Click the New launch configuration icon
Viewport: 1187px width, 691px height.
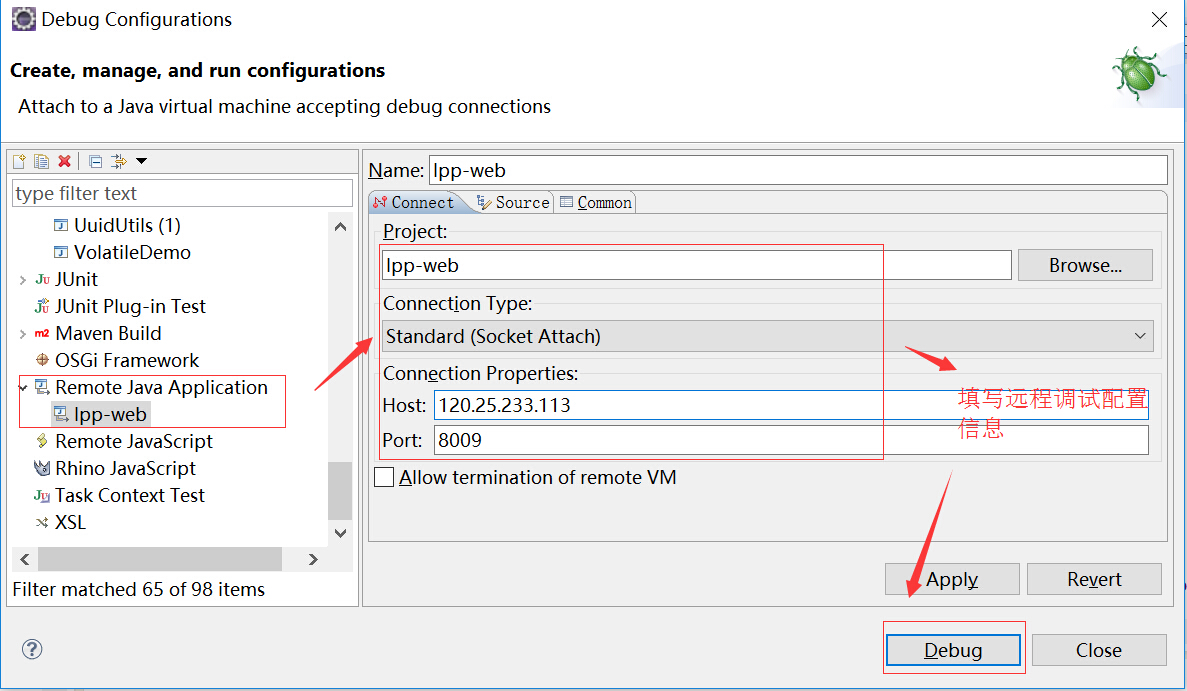19,161
